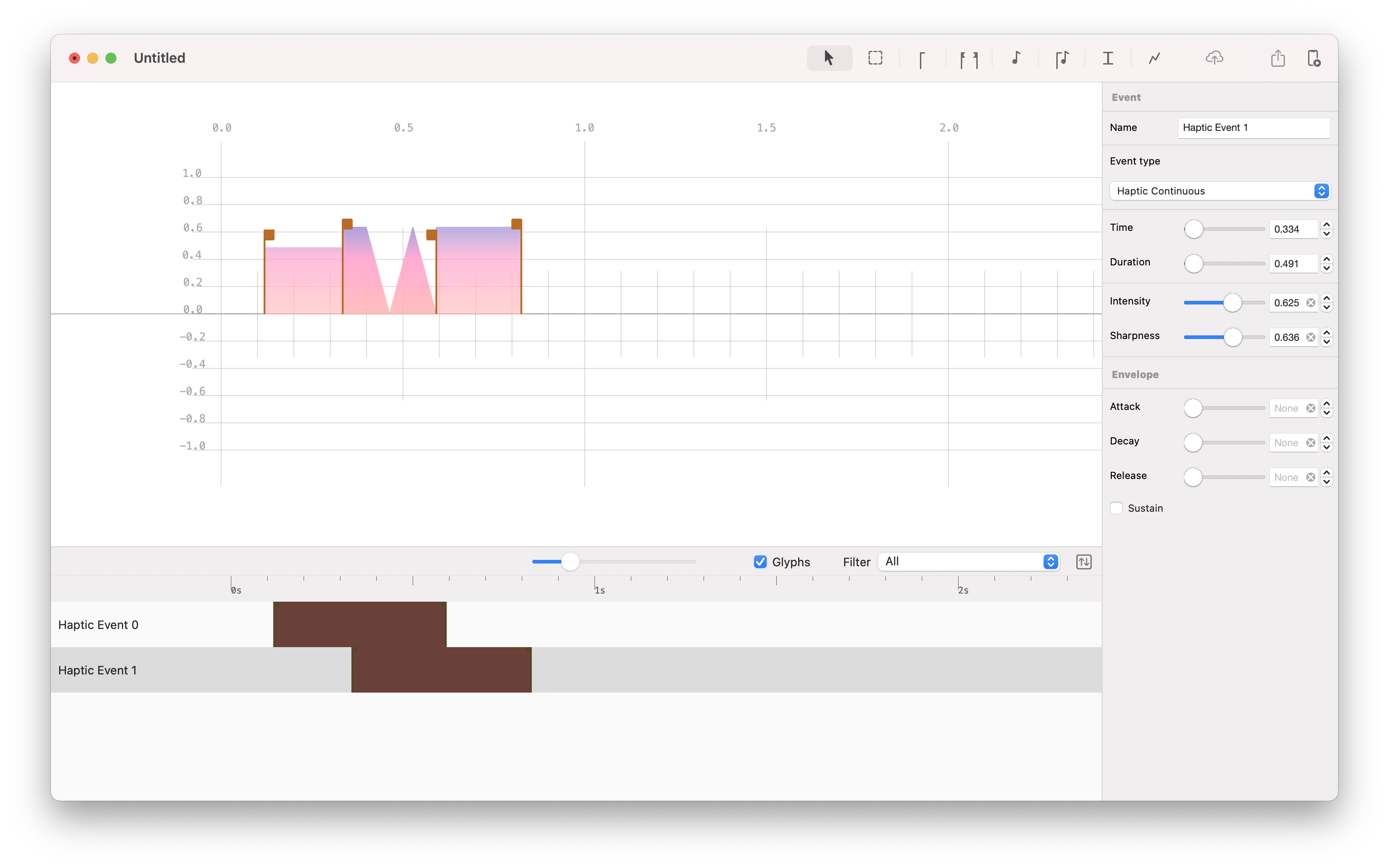Click the cloud upload icon
Viewport: 1389px width, 868px height.
click(1214, 58)
